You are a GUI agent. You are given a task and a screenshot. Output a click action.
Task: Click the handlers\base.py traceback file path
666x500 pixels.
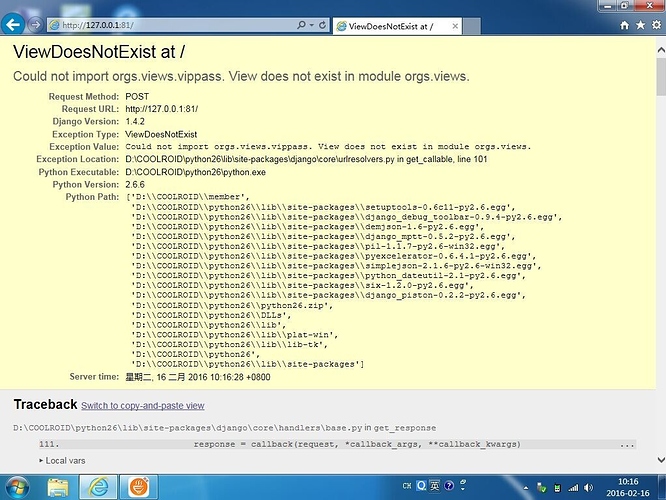pyautogui.click(x=188, y=428)
